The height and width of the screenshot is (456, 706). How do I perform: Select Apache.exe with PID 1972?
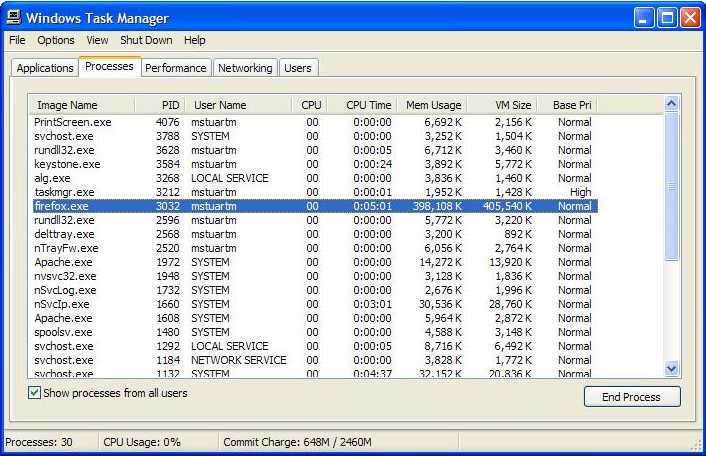[x=315, y=262]
